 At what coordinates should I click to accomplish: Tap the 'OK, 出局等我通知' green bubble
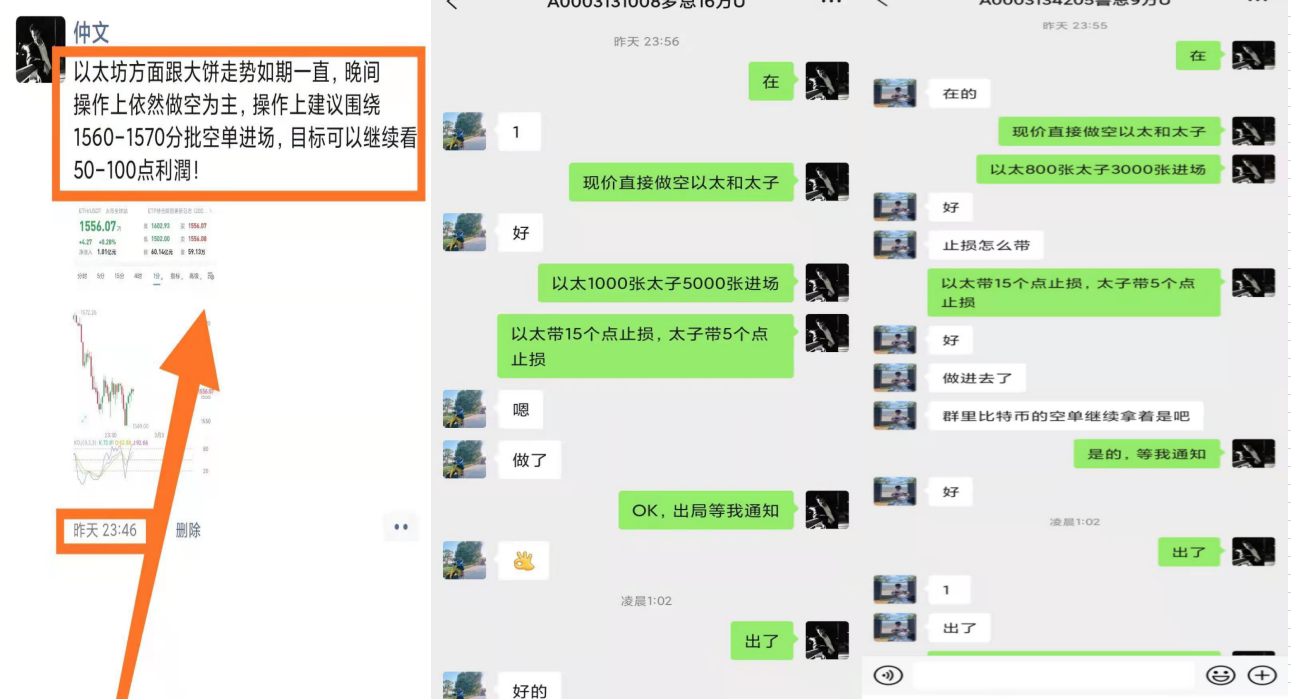[705, 510]
